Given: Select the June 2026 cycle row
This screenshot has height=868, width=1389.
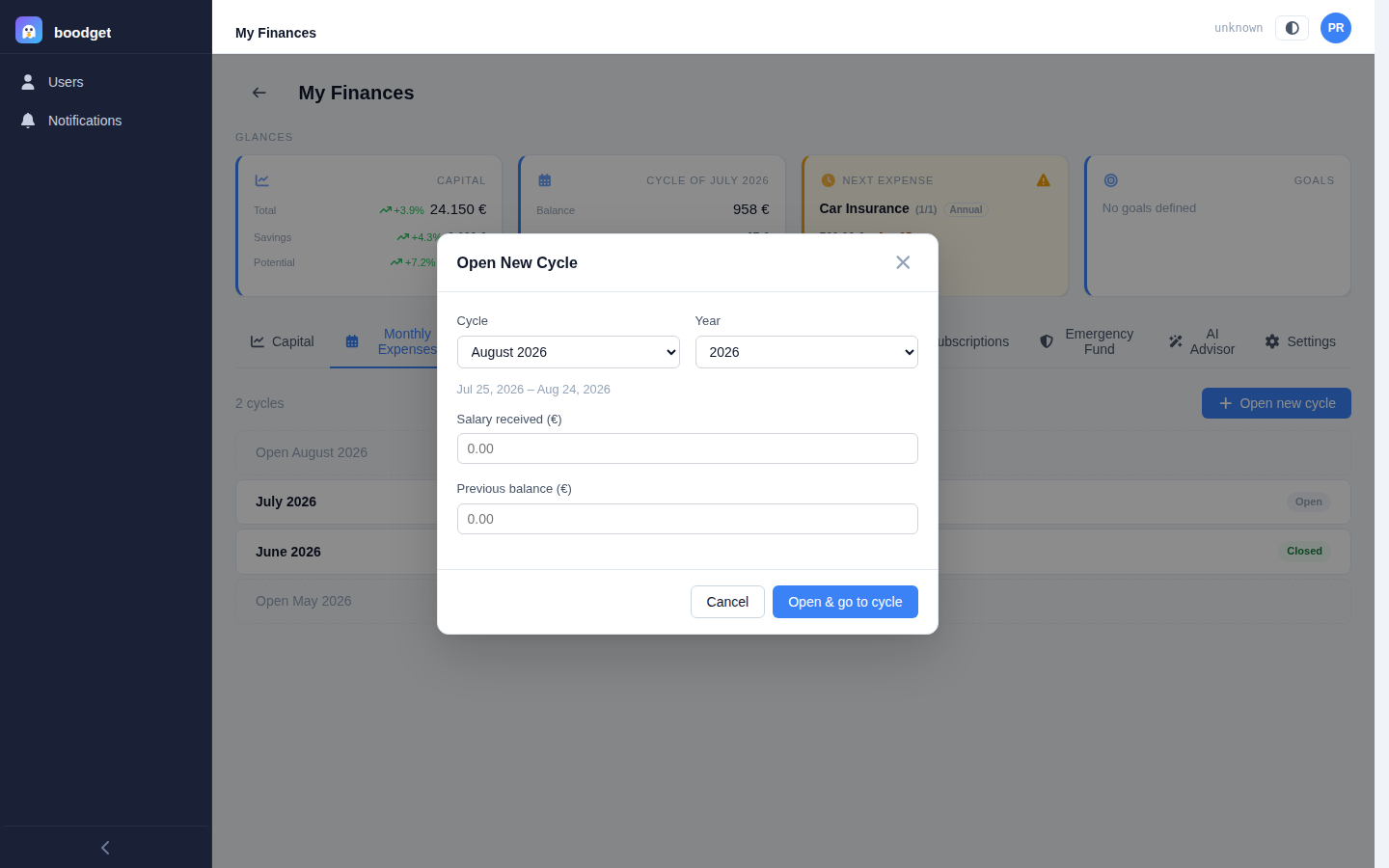Looking at the screenshot, I should click(793, 552).
